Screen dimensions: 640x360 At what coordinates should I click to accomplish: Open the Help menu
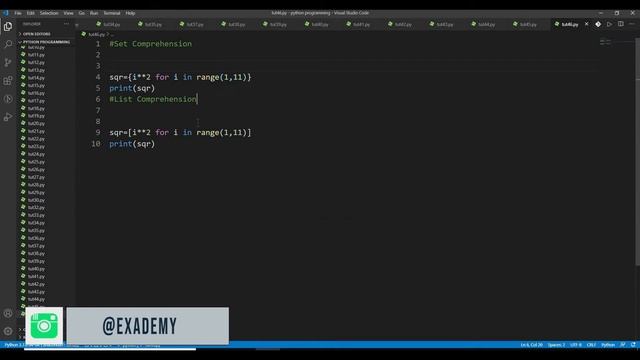(130, 13)
